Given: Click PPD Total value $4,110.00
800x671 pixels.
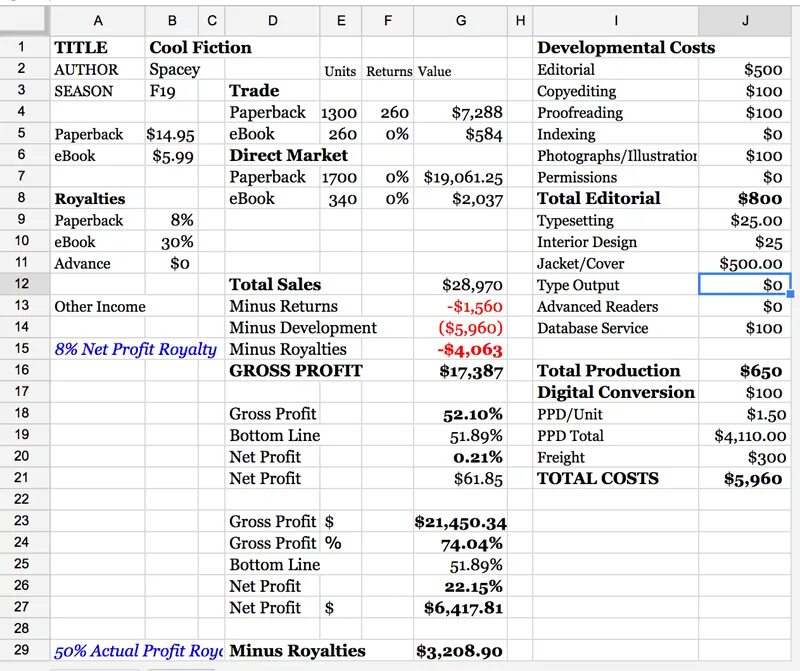Looking at the screenshot, I should click(x=744, y=435).
